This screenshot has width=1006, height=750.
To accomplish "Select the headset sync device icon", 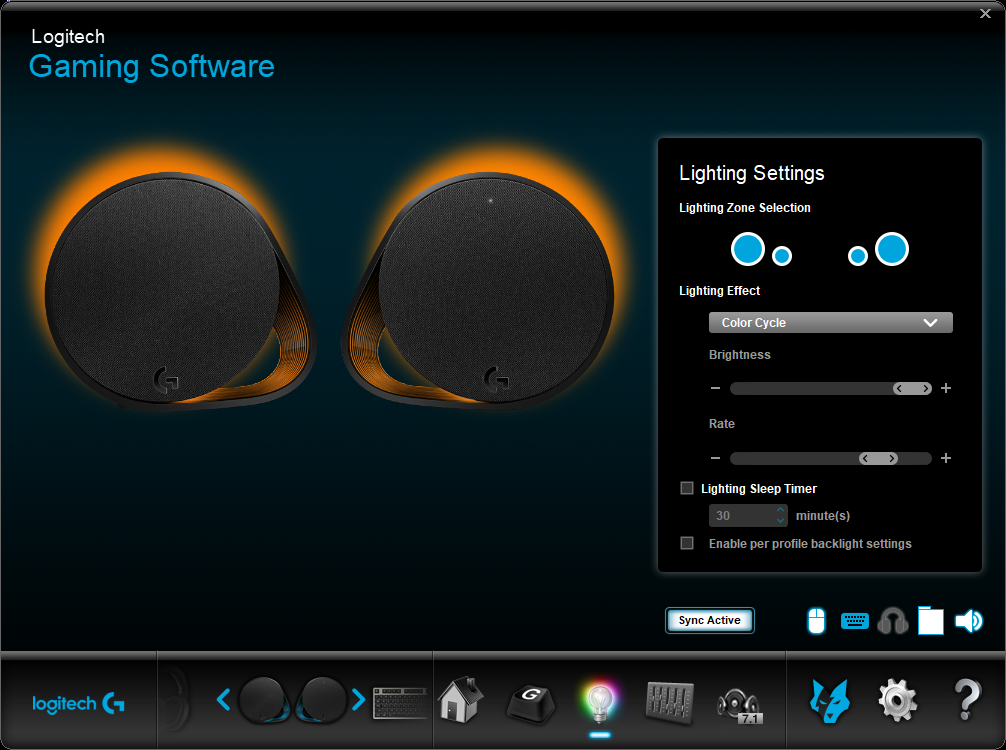I will click(x=892, y=621).
